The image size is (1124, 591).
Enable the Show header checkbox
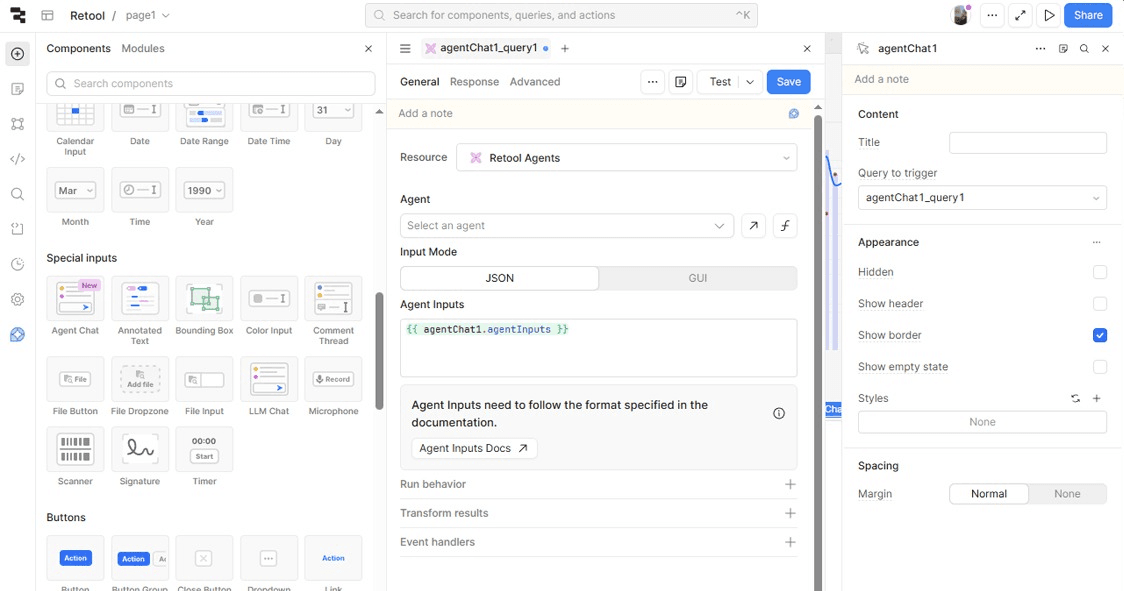1100,303
